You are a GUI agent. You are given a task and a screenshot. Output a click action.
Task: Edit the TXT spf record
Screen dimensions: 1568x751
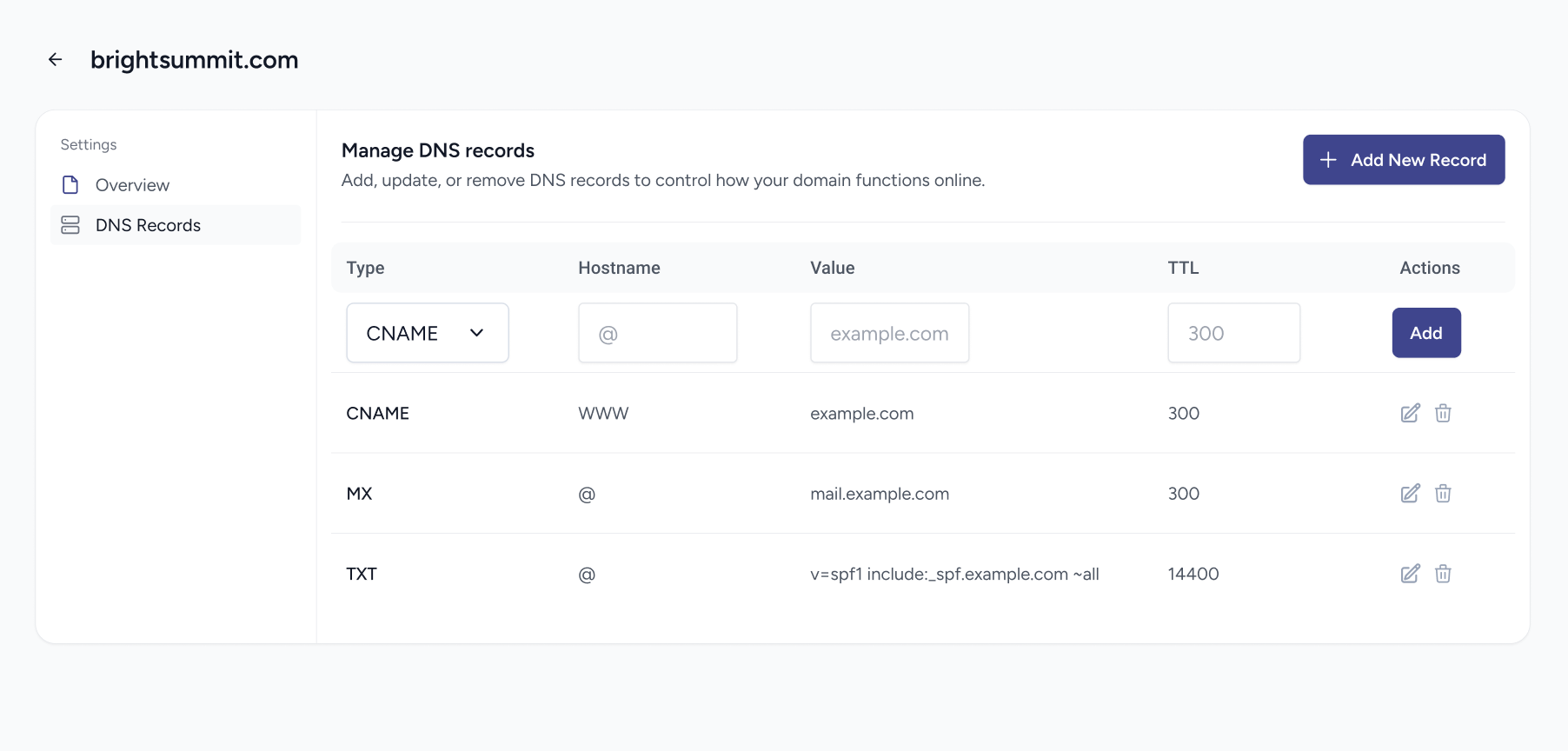coord(1410,574)
